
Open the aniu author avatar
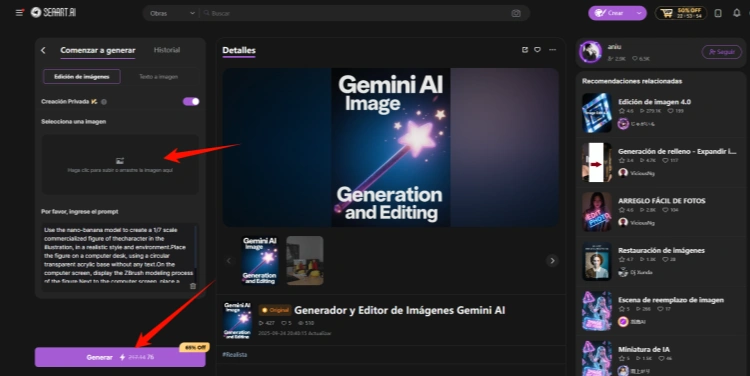[x=590, y=52]
